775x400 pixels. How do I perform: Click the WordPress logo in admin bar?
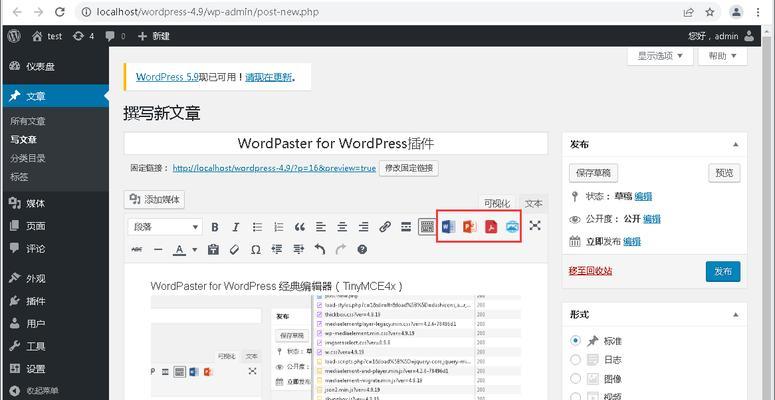pyautogui.click(x=14, y=36)
